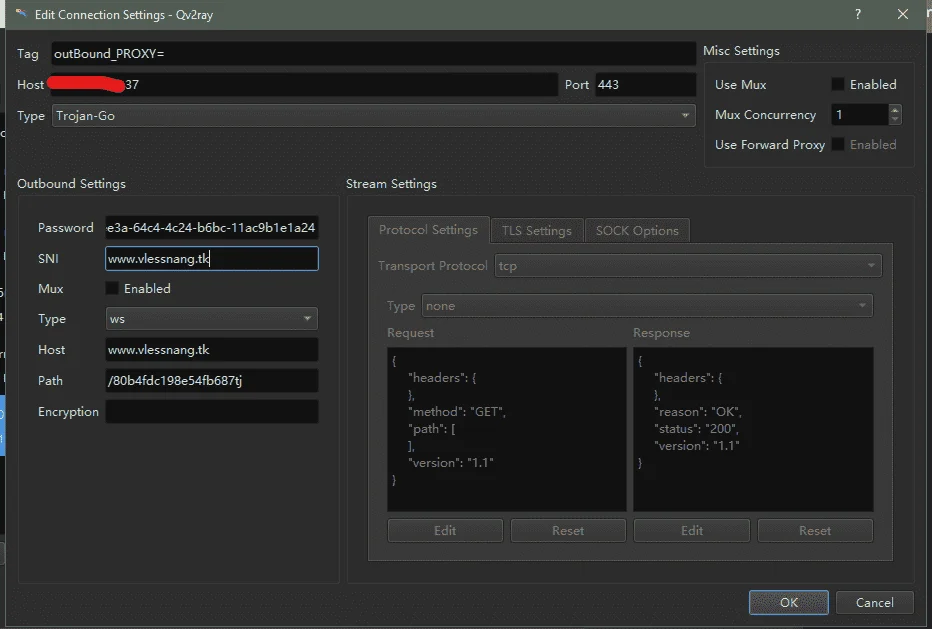
Task: Click the "Misc Settings" group label
Action: (741, 51)
